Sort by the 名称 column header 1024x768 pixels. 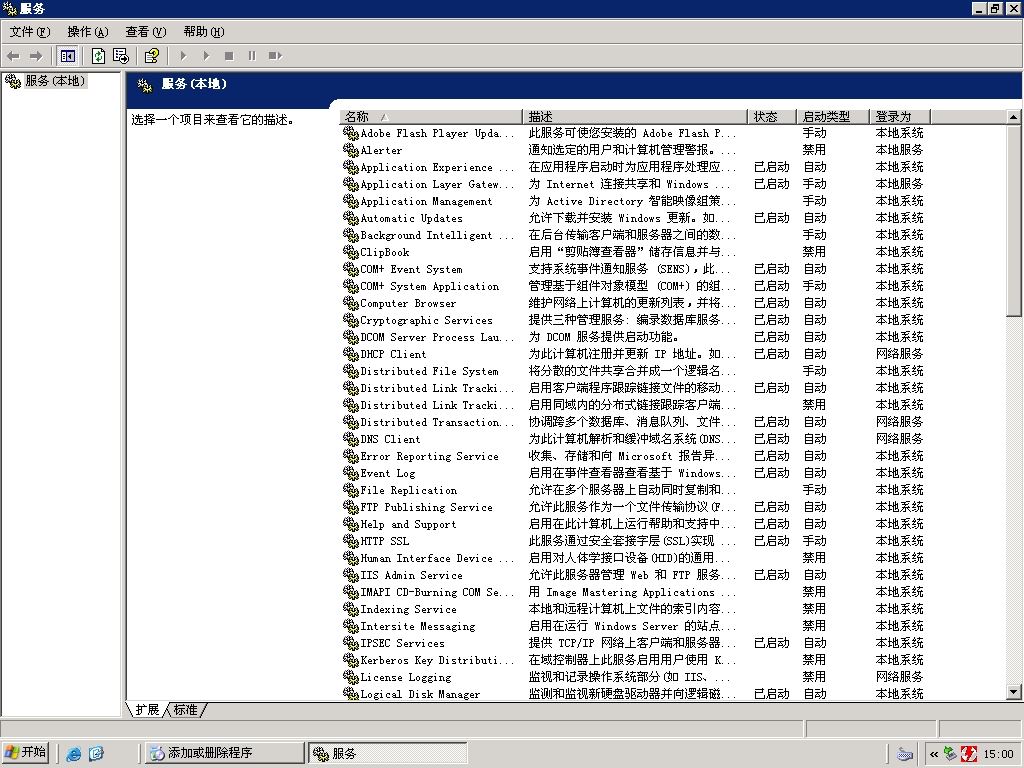click(430, 117)
